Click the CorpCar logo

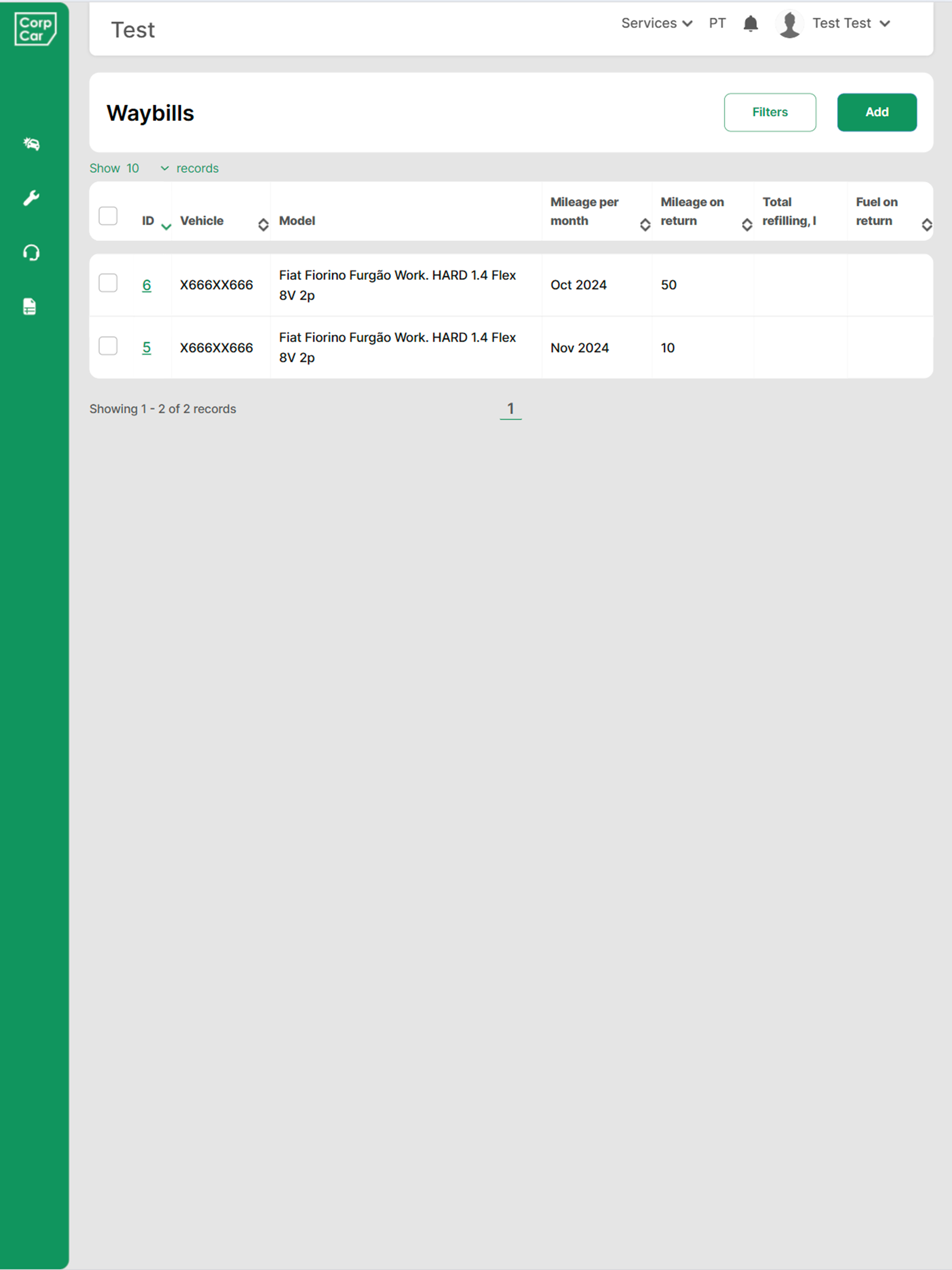coord(35,29)
